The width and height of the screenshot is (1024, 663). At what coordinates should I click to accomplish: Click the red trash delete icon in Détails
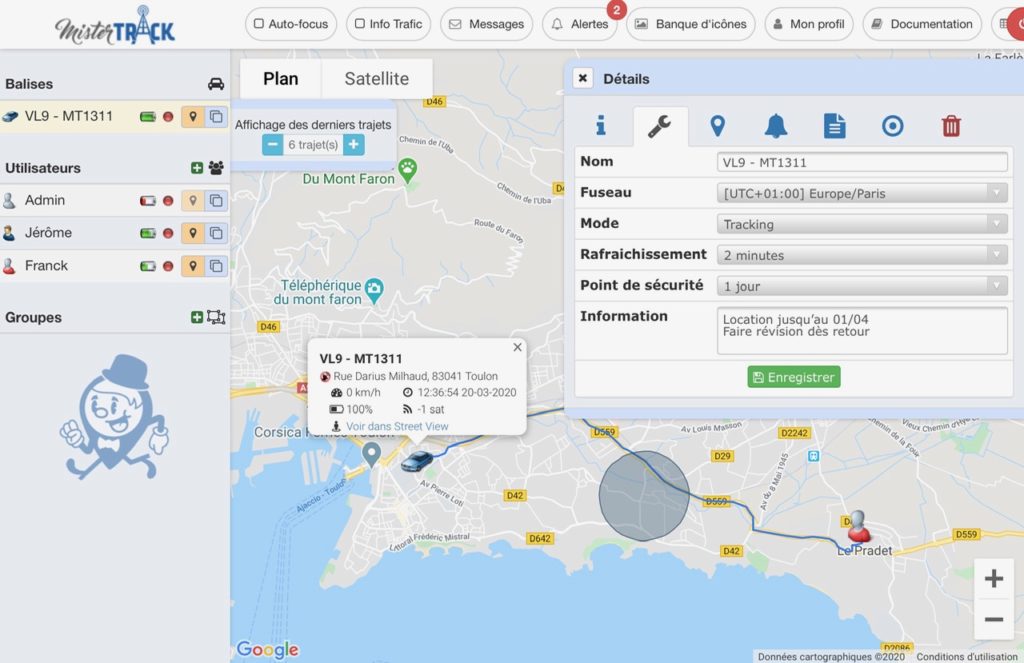[x=951, y=125]
